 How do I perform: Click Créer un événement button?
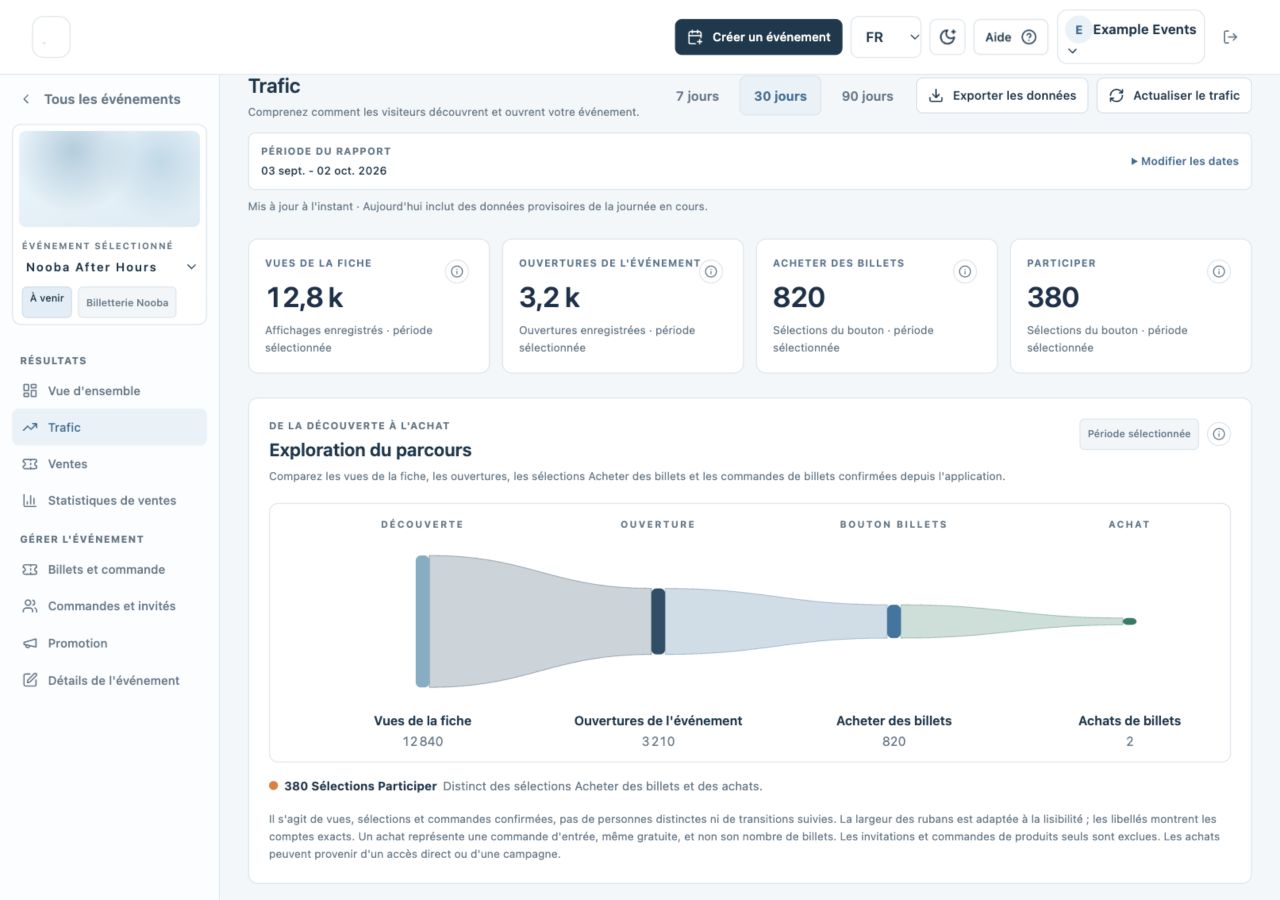(x=759, y=37)
